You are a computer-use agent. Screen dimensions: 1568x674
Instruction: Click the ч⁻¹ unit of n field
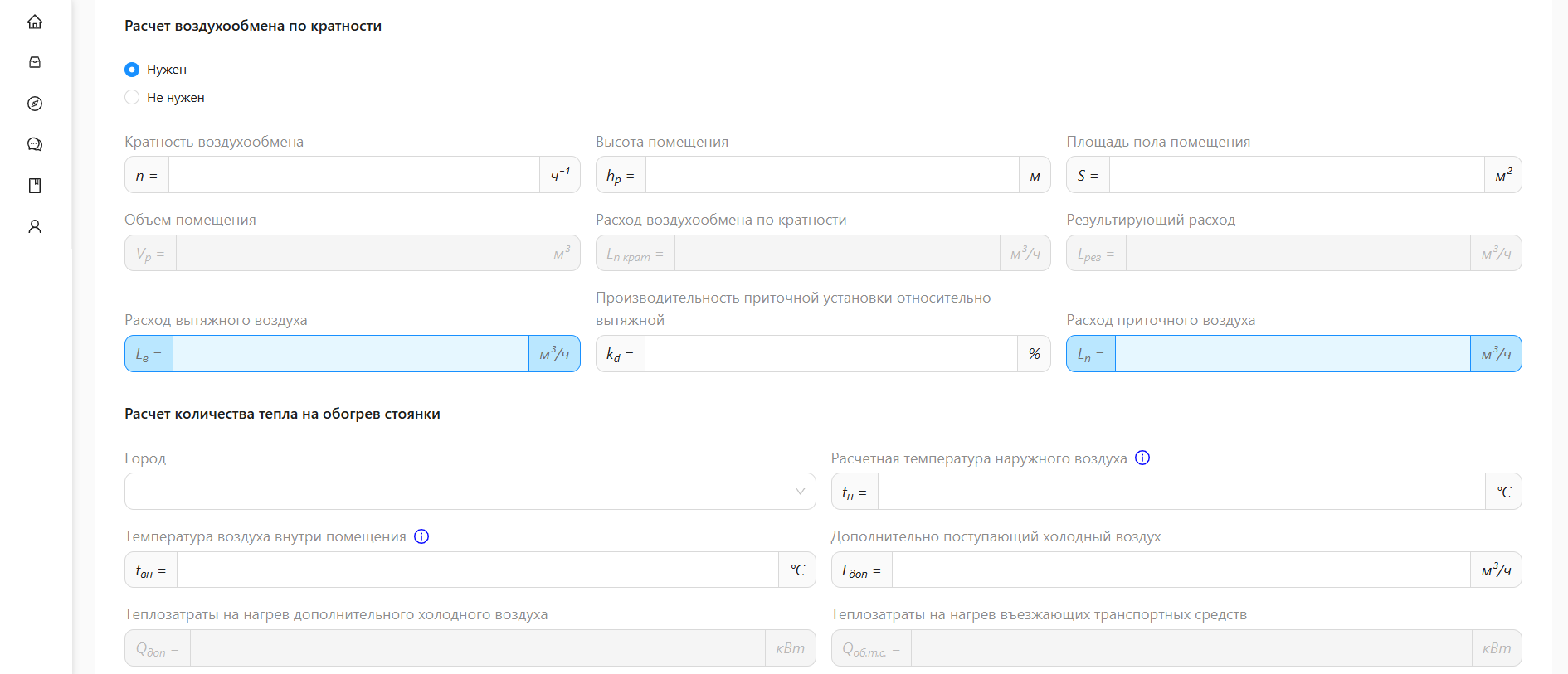tap(560, 175)
